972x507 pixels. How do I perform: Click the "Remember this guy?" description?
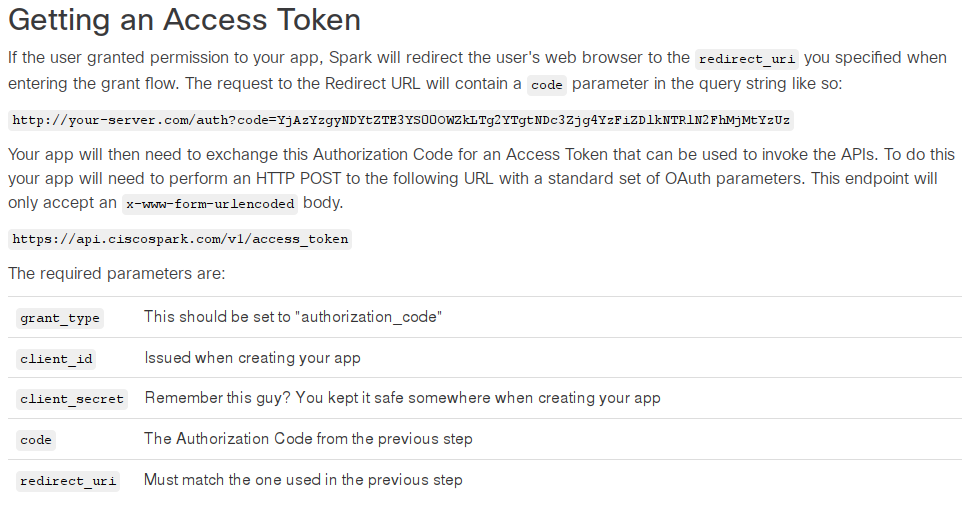tap(402, 398)
